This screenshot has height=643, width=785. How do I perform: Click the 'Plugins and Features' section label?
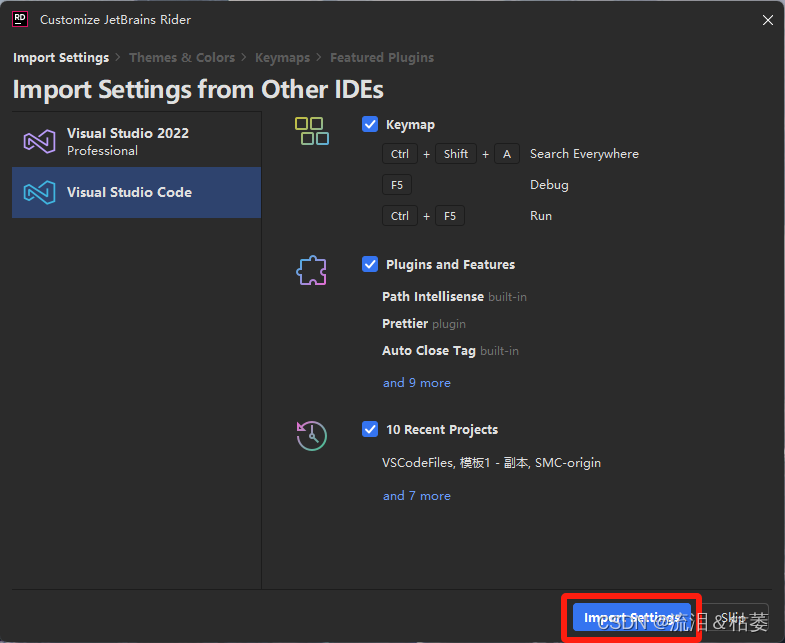point(450,264)
